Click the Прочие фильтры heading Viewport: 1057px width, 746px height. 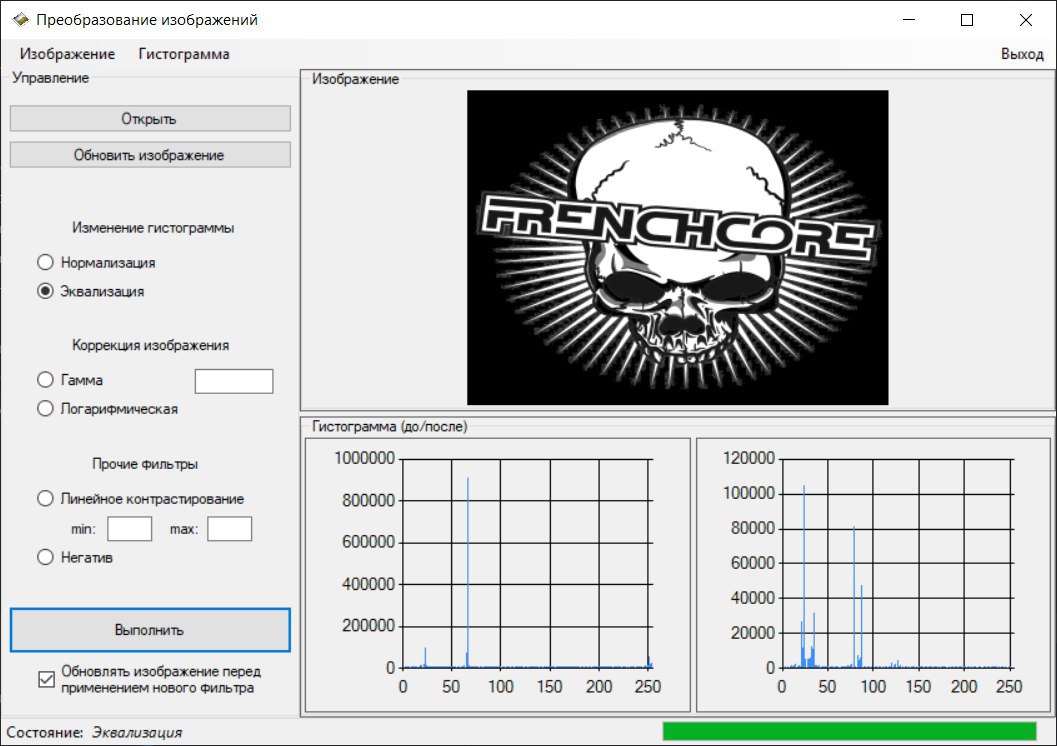coord(145,464)
